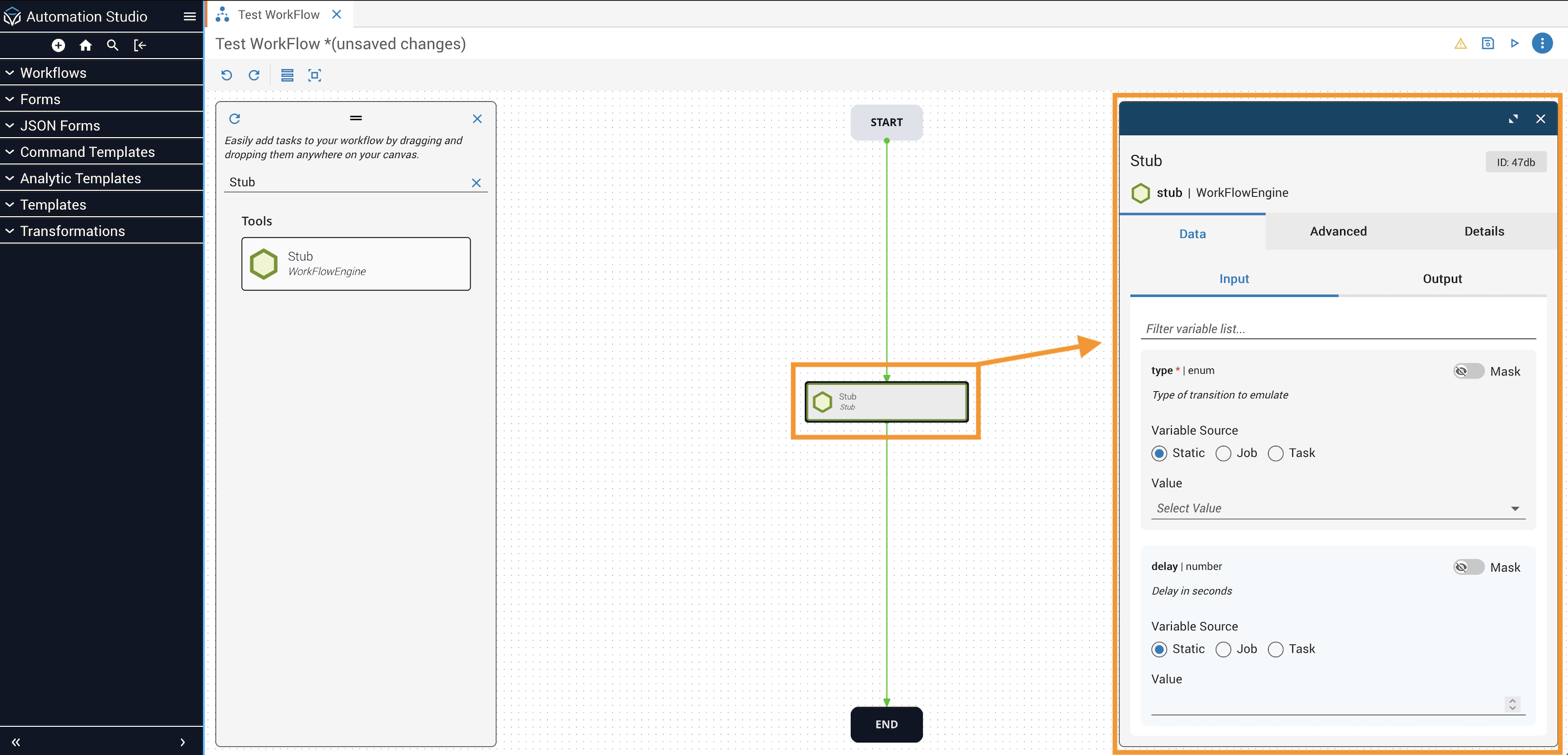Click the home icon in sidebar
Screen dimensions: 1568x755
point(85,45)
